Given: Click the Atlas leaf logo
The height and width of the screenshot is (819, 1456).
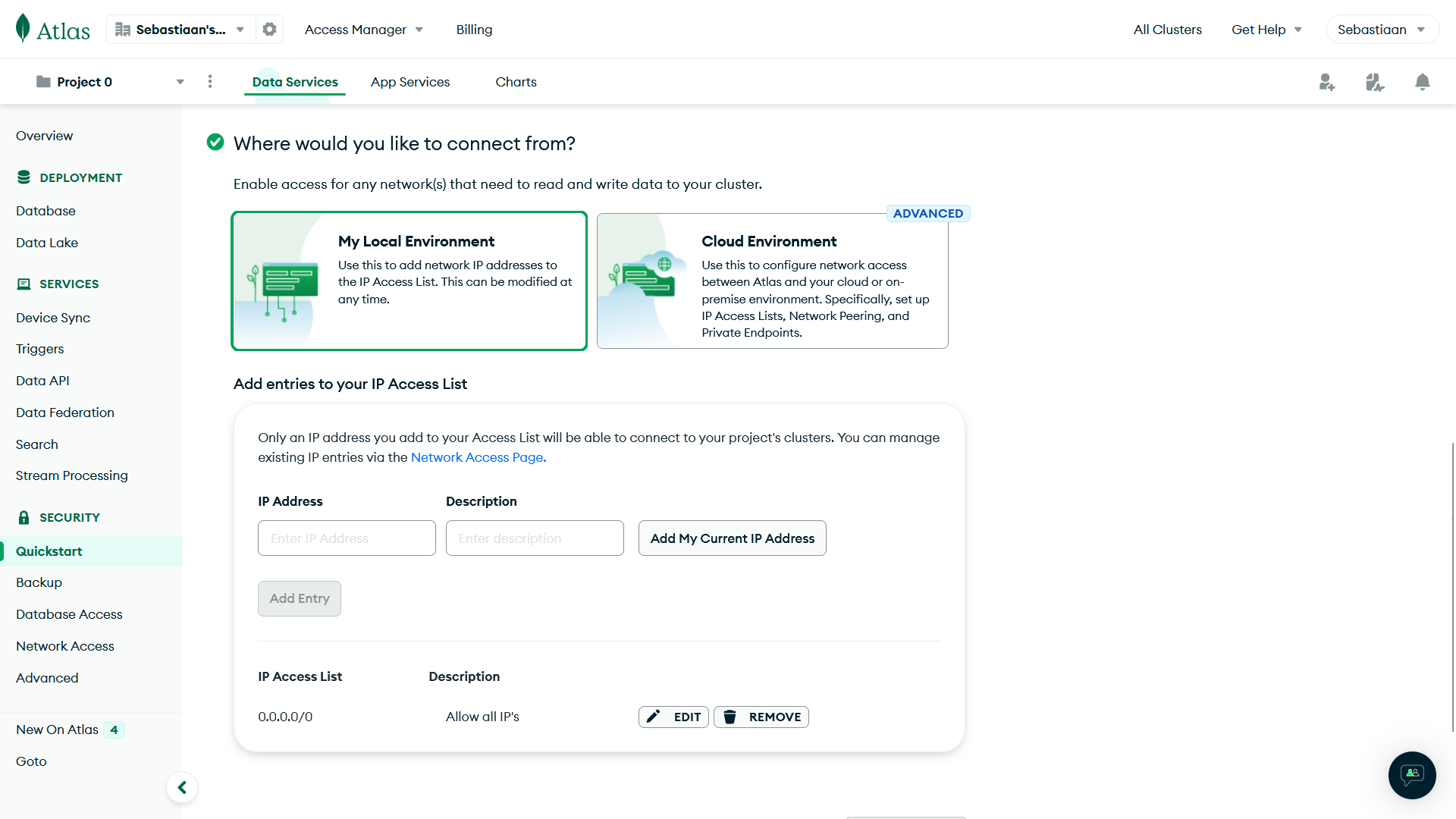Looking at the screenshot, I should tap(24, 28).
